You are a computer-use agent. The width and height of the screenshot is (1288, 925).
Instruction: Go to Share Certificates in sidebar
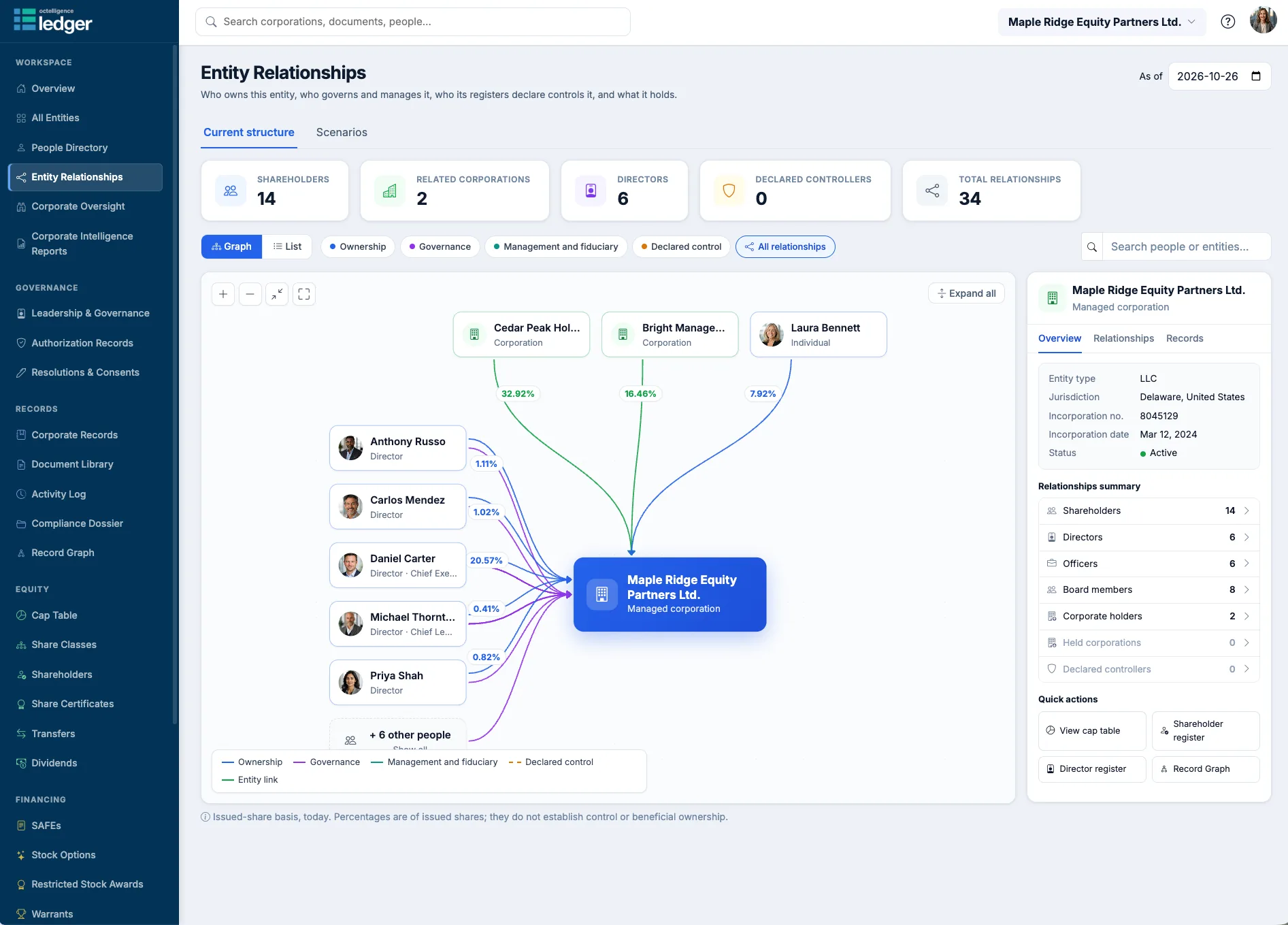point(85,704)
